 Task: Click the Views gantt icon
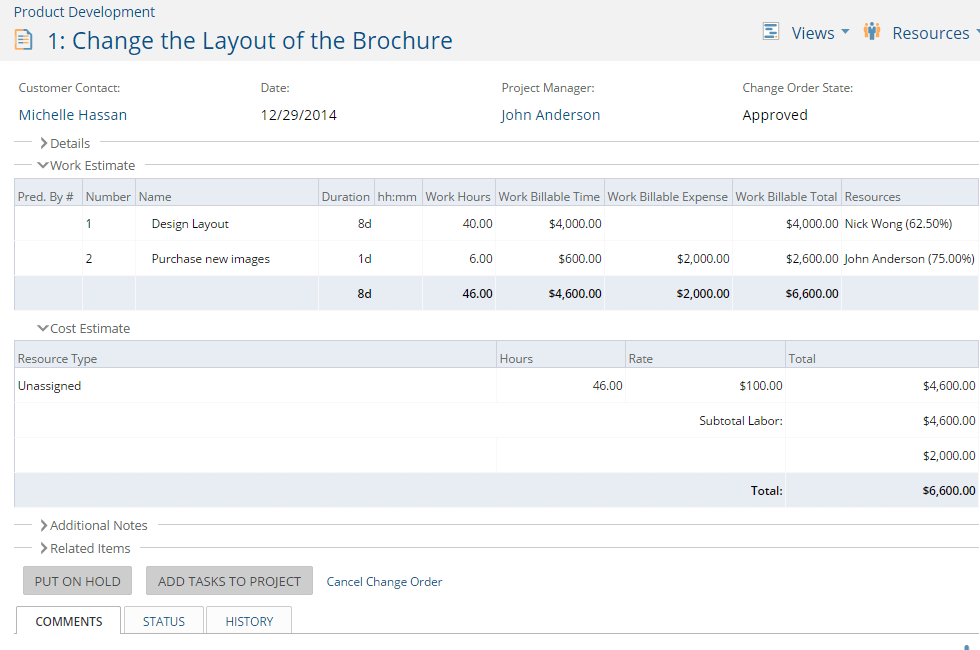[771, 32]
